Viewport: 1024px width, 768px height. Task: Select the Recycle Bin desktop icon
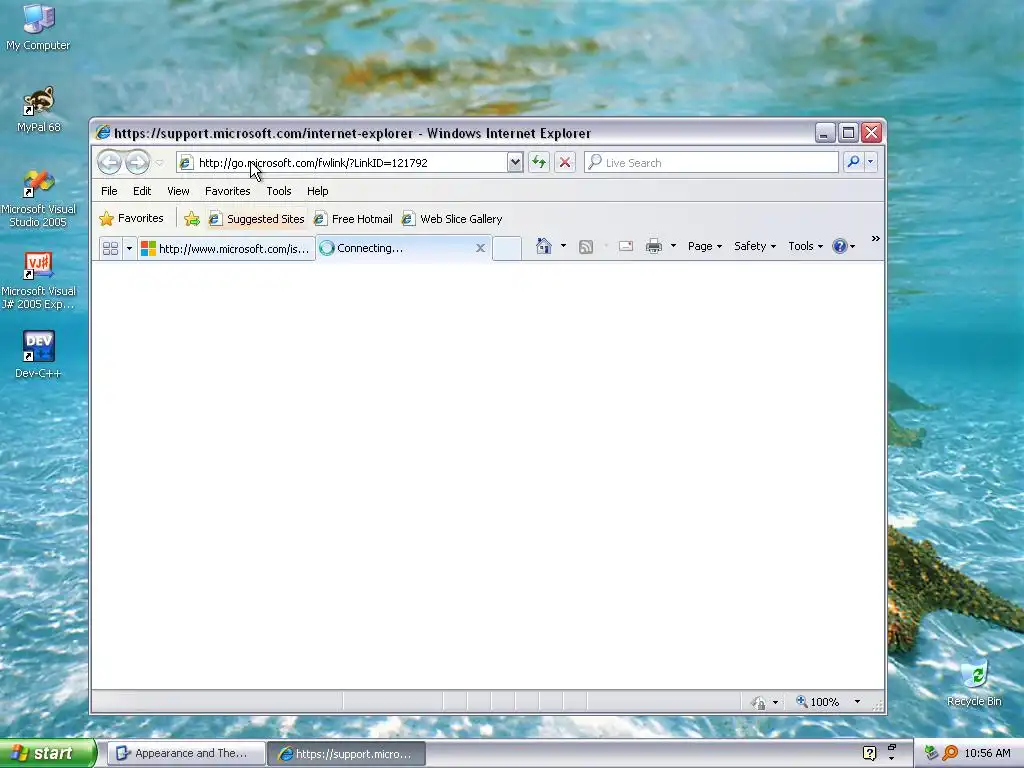click(974, 683)
